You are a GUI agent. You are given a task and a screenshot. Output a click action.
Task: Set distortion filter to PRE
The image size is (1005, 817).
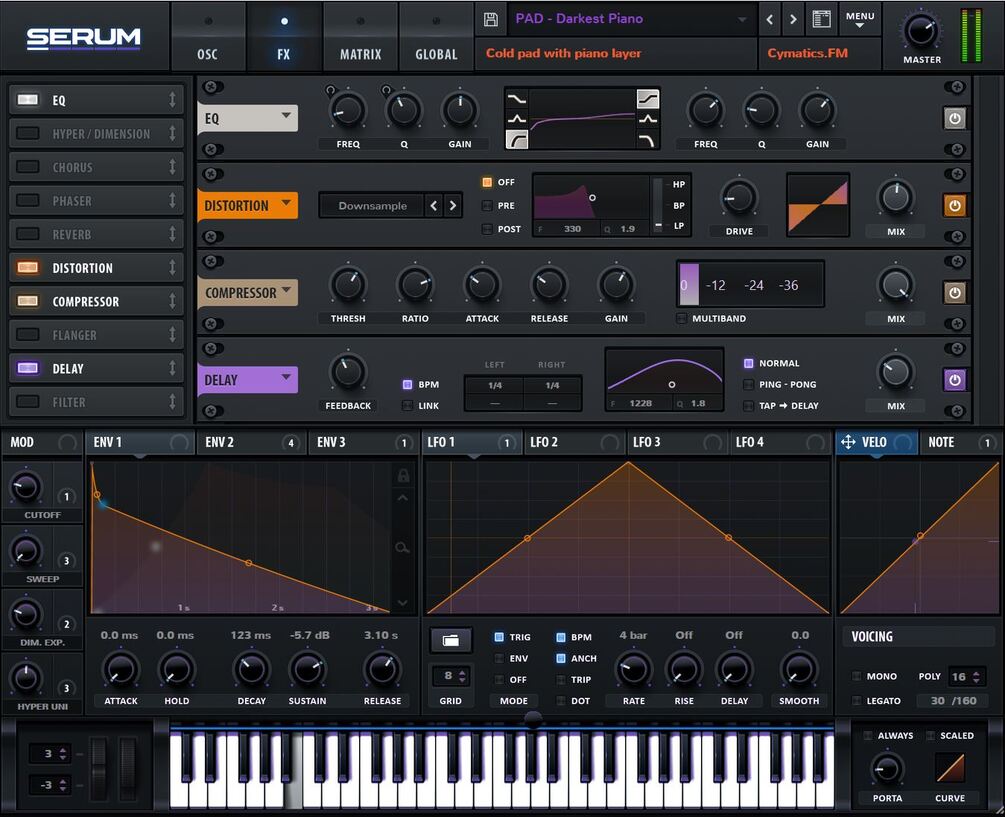click(487, 206)
